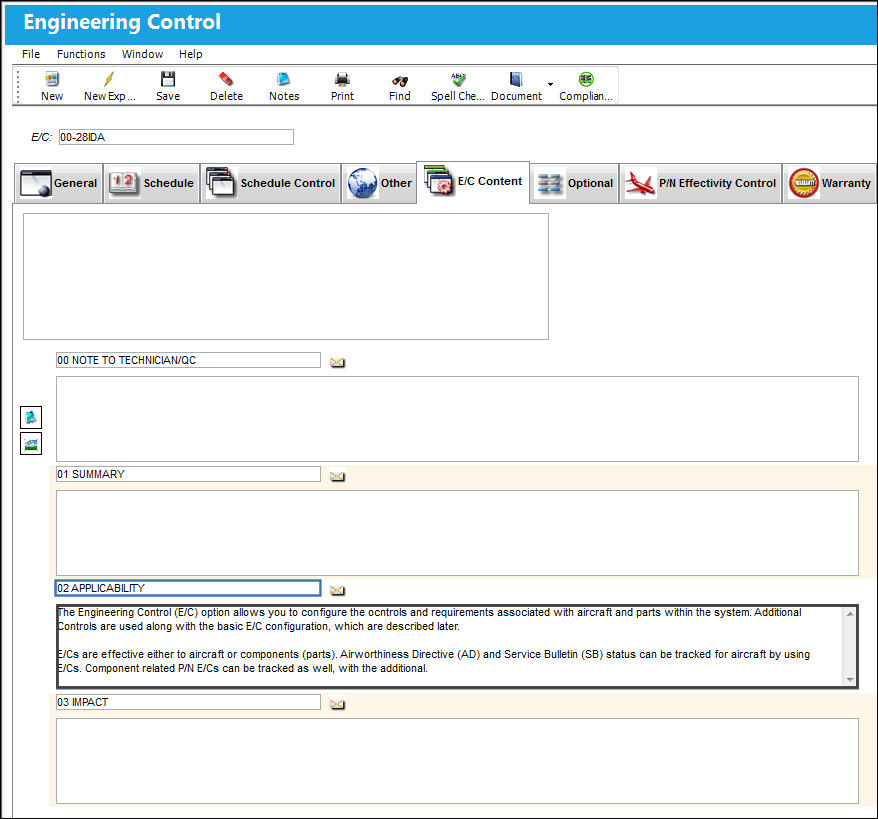This screenshot has width=878, height=819.
Task: Switch to the General tab
Action: pos(58,183)
